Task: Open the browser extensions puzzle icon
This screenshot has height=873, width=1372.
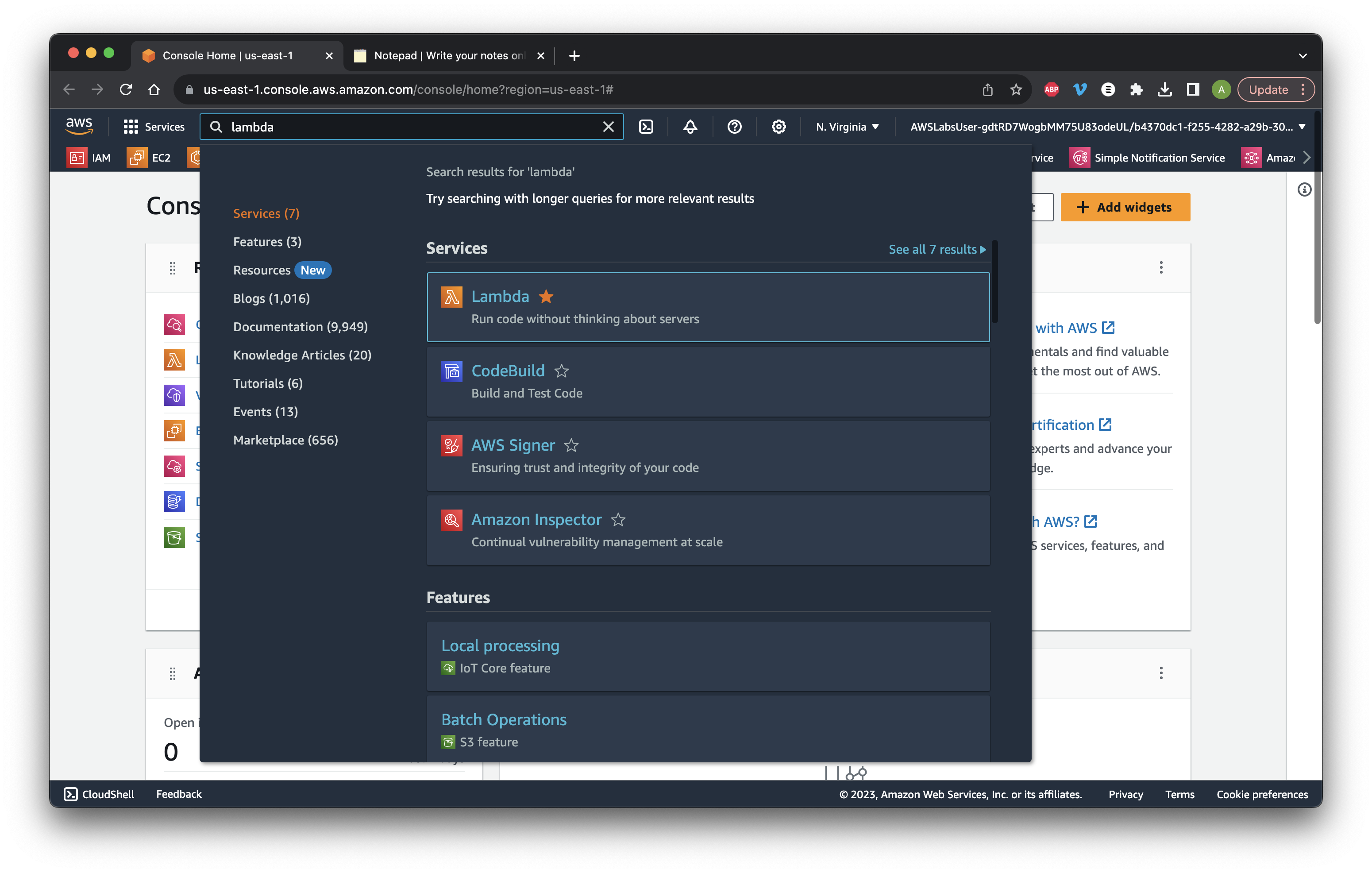Action: pyautogui.click(x=1136, y=89)
